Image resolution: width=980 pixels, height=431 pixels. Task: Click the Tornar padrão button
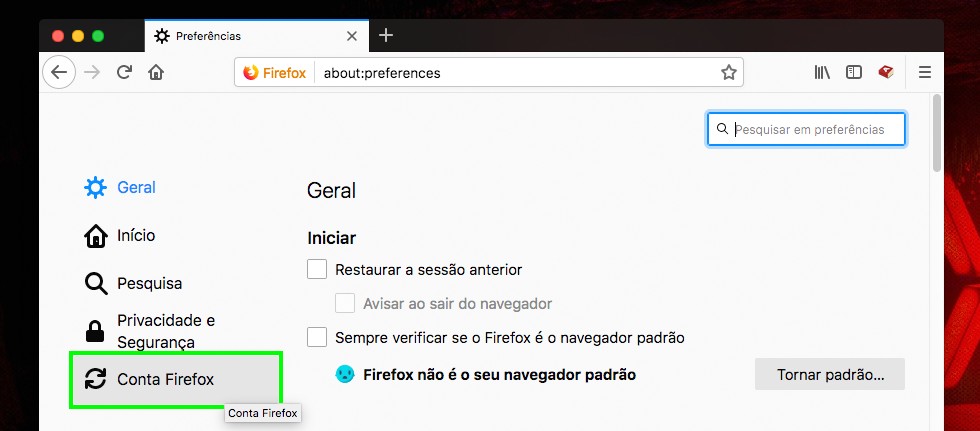(829, 375)
